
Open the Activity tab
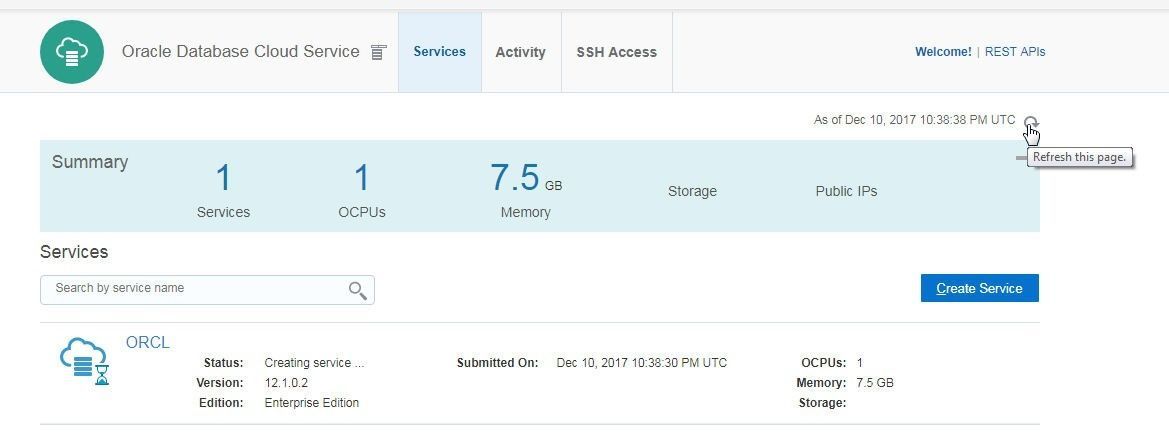click(x=520, y=52)
